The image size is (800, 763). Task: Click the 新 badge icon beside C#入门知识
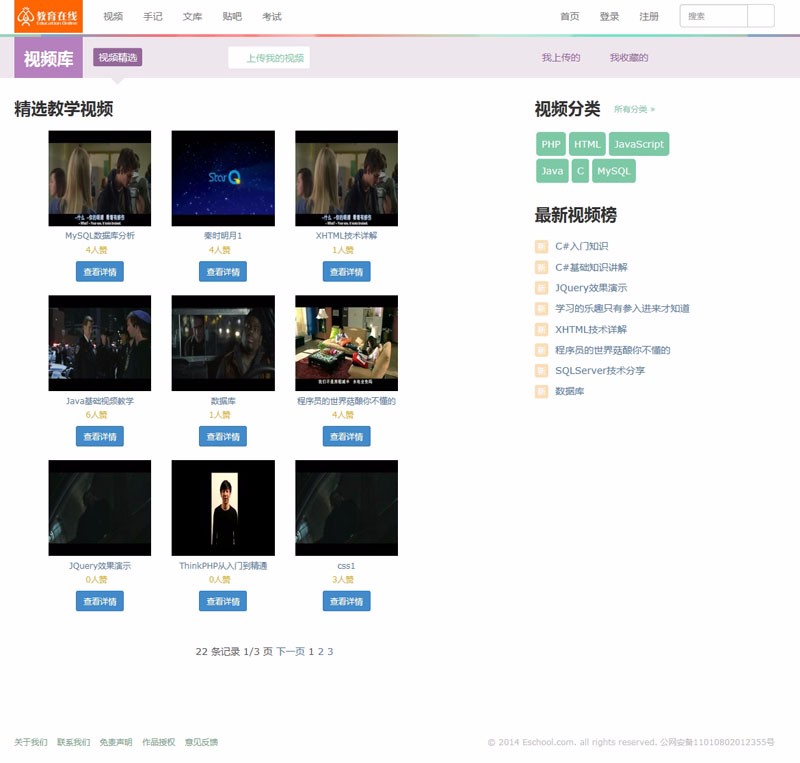tap(541, 247)
